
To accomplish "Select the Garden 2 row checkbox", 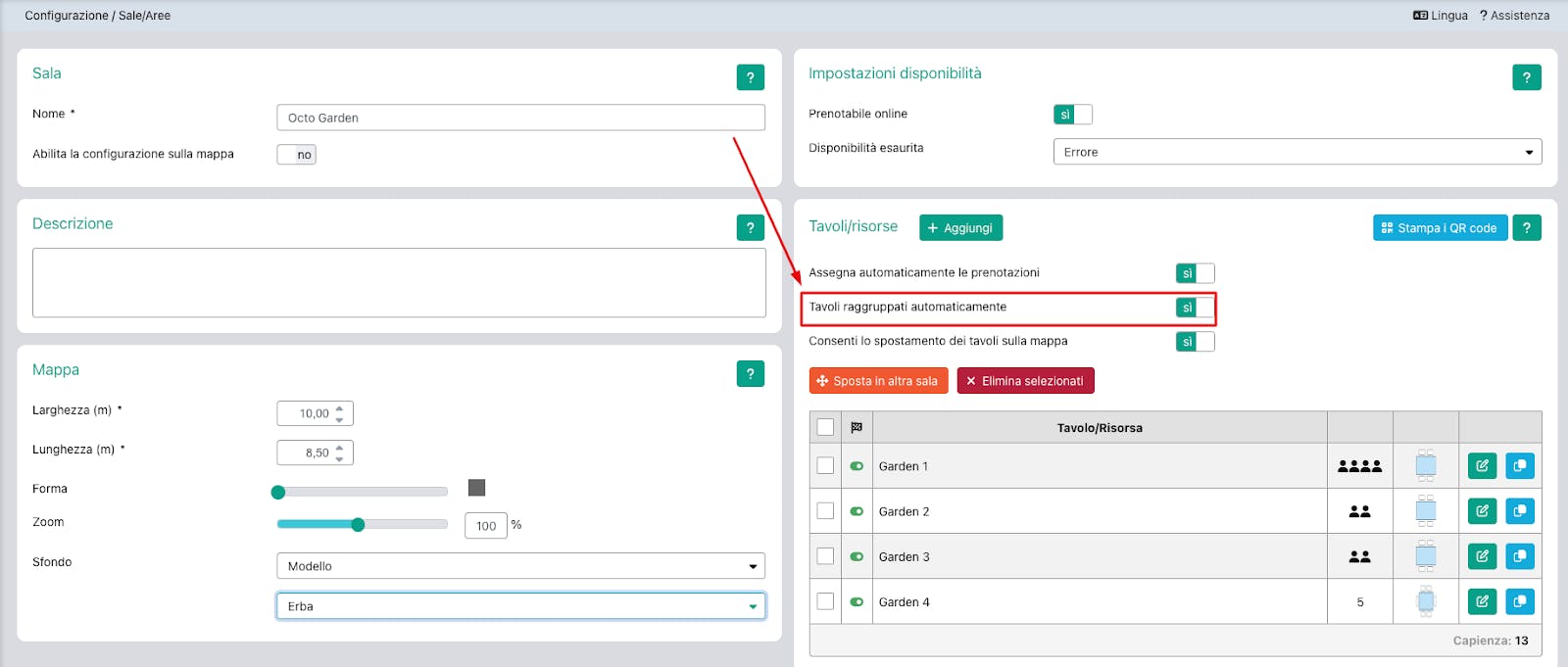I will coord(825,511).
